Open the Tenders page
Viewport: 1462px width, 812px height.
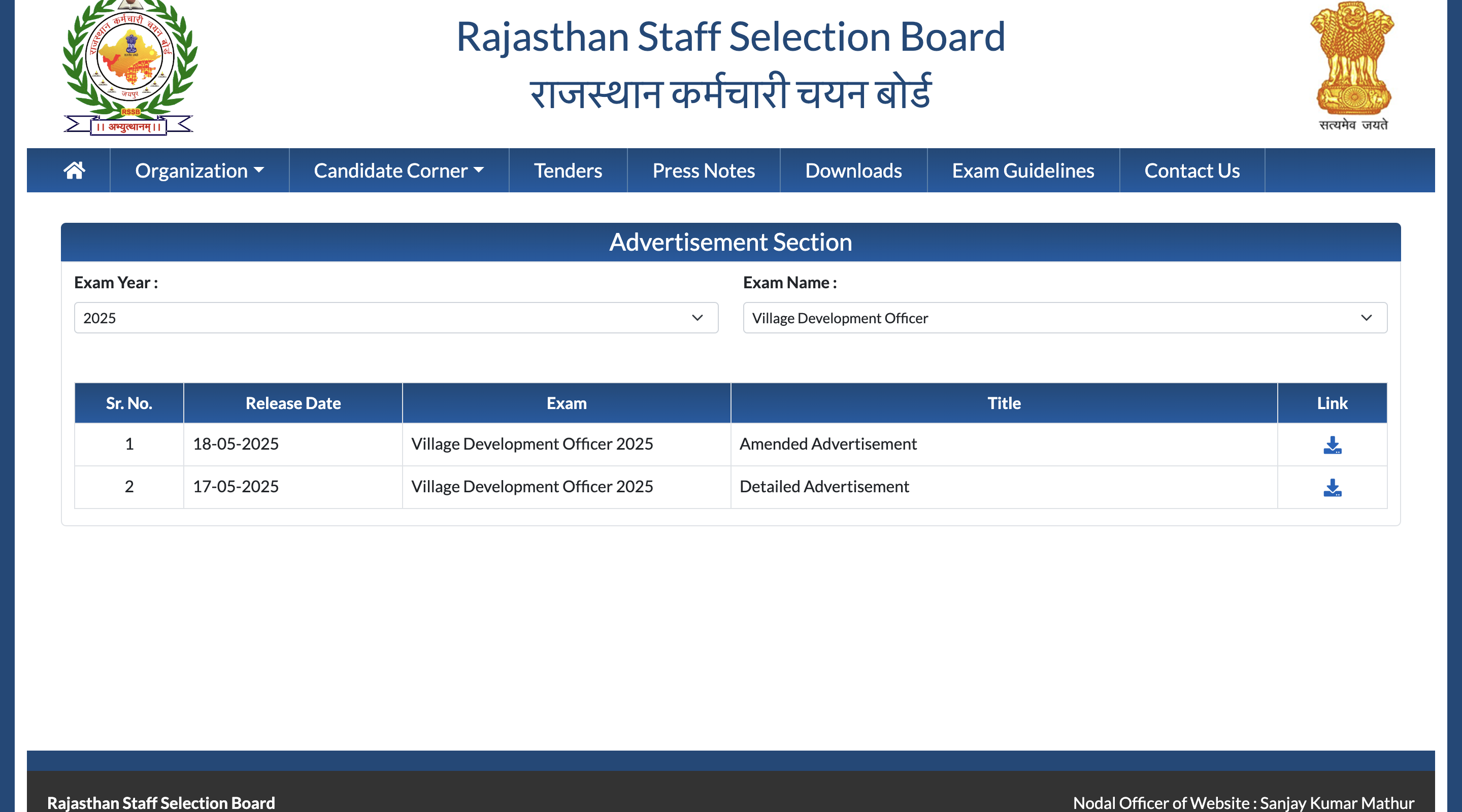pyautogui.click(x=568, y=170)
